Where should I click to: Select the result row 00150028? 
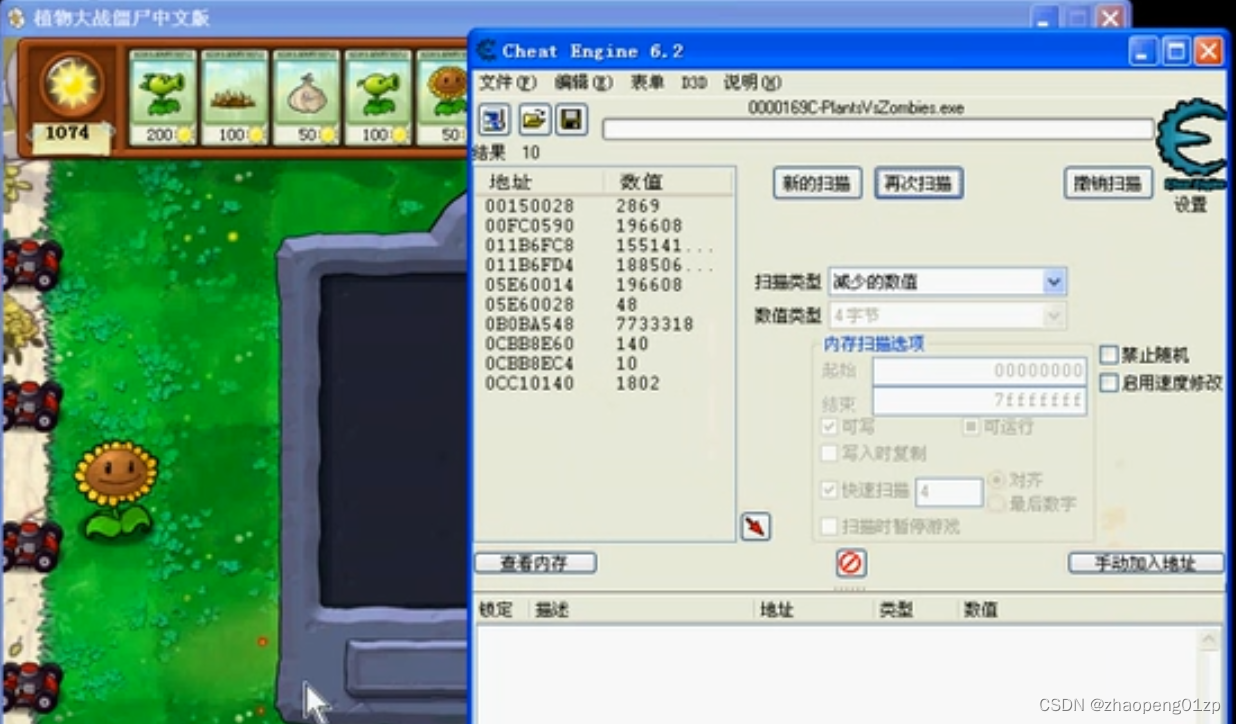(604, 206)
